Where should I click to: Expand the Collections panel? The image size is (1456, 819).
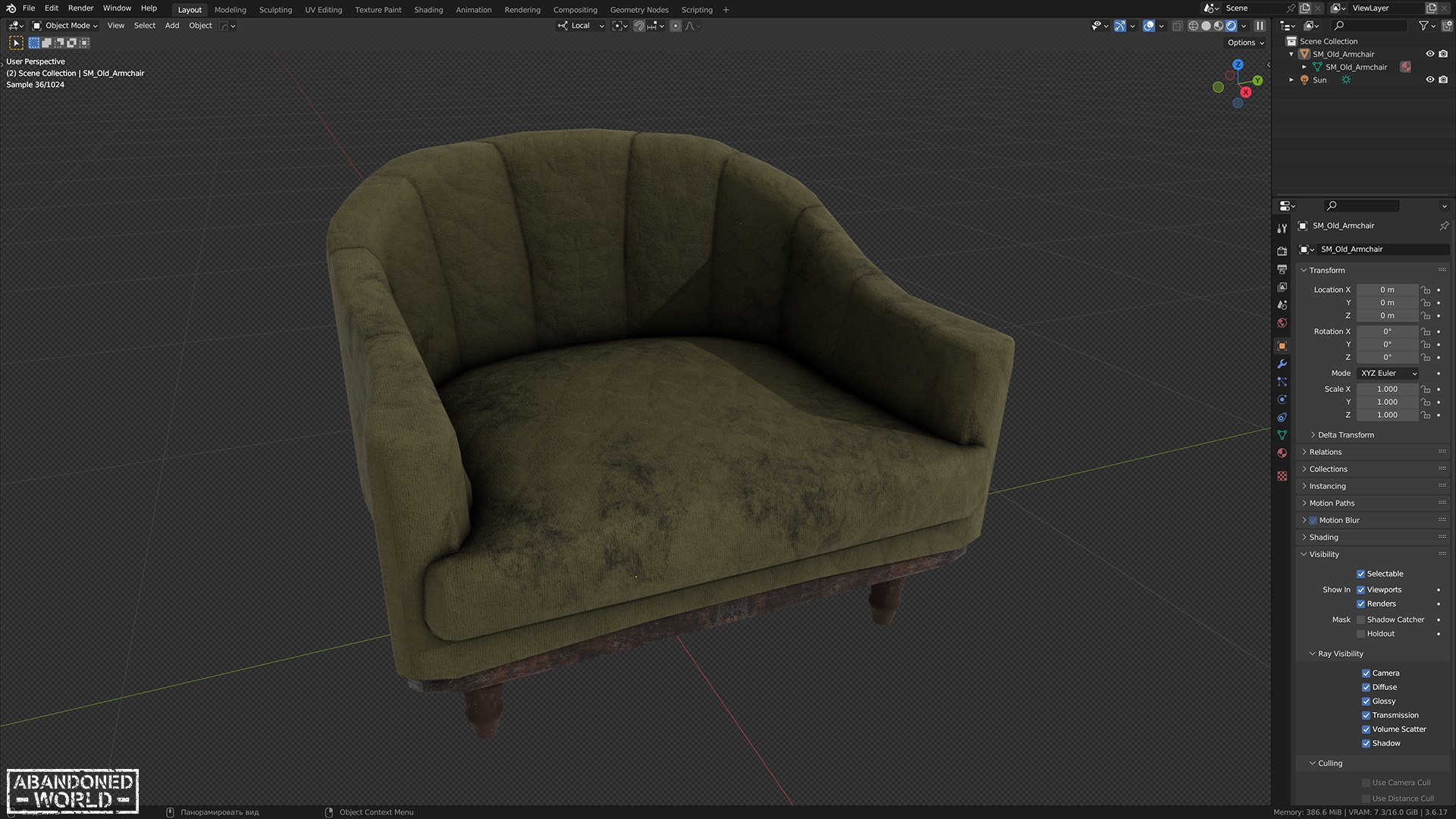[x=1328, y=469]
